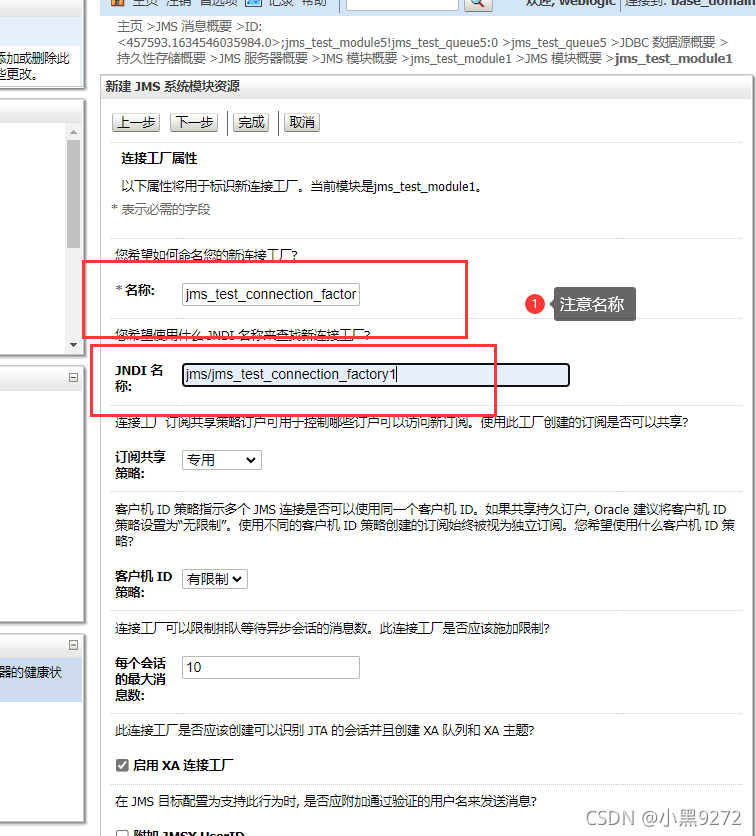Click the magnifier search button in top bar

point(478,4)
